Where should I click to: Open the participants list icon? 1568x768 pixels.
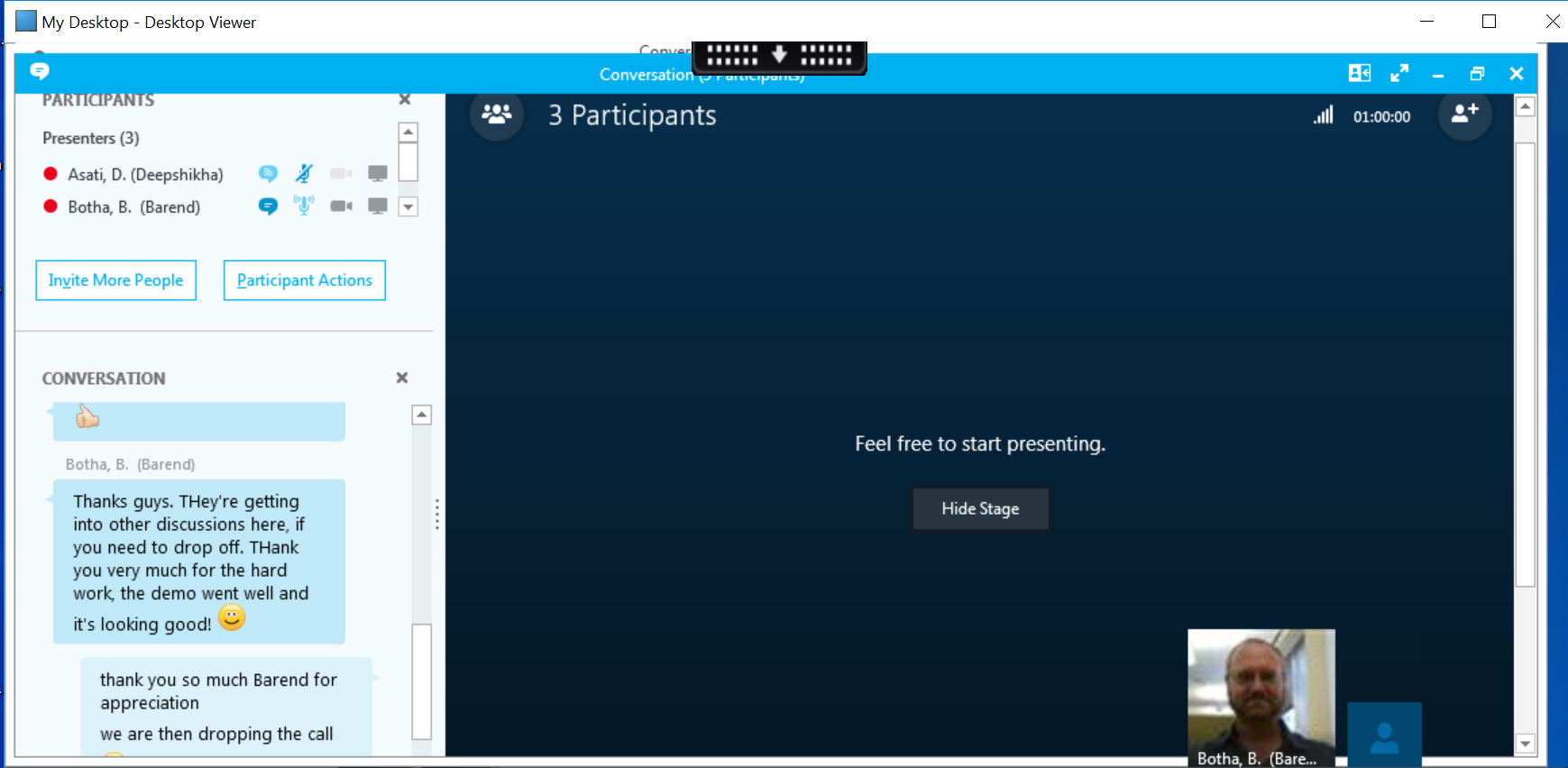(x=497, y=114)
